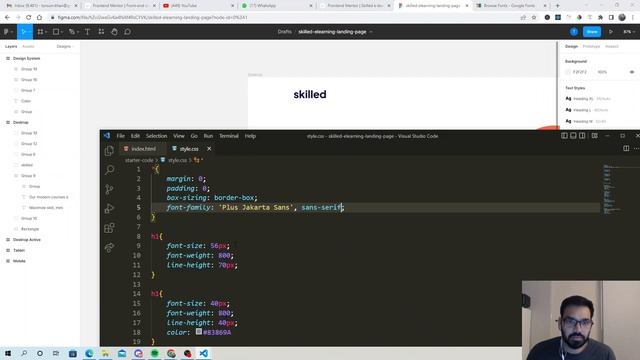Open Windows taskbar search
The image size is (640, 360).
pos(24,353)
